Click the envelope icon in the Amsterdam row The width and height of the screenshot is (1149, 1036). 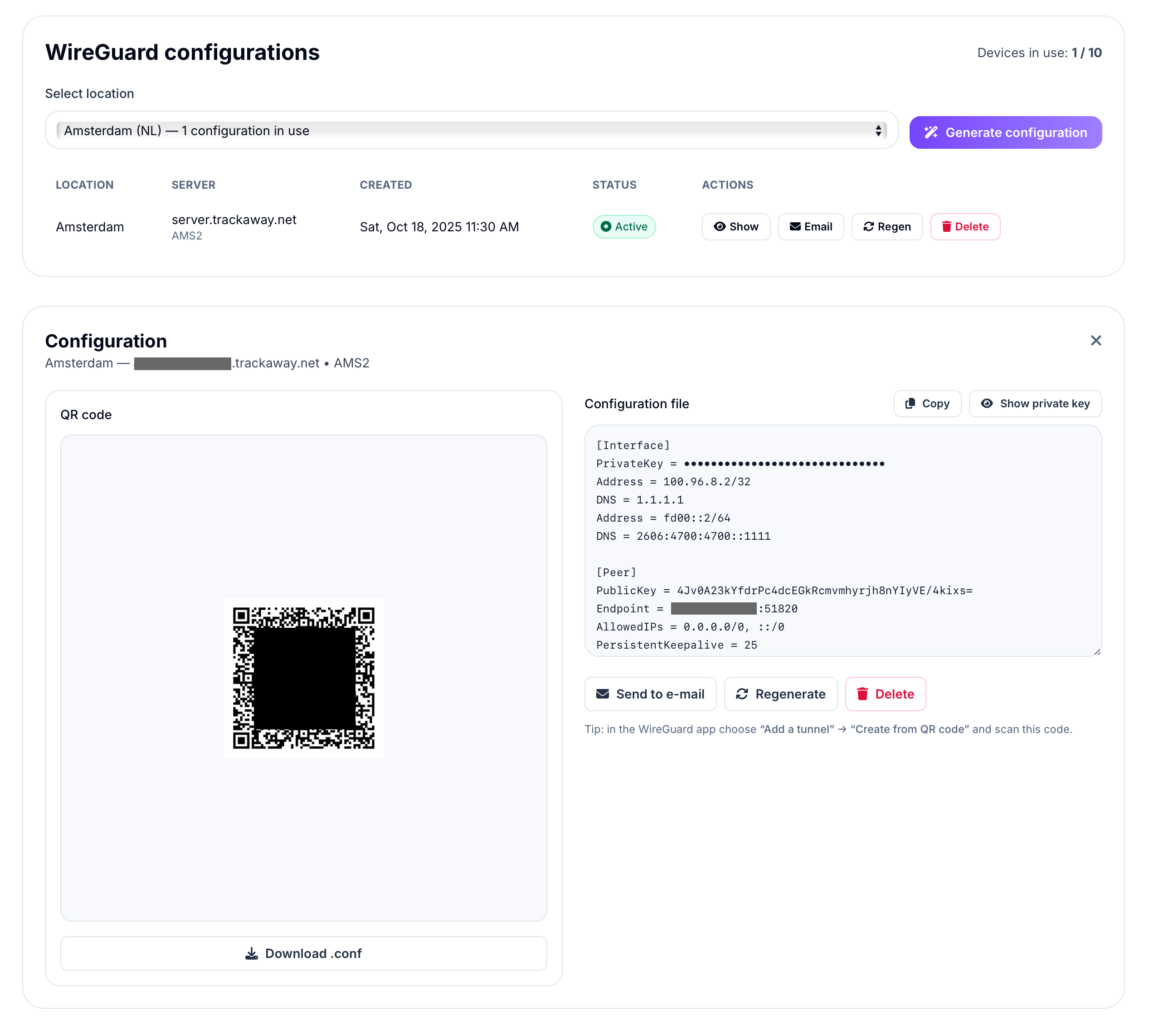coord(795,226)
